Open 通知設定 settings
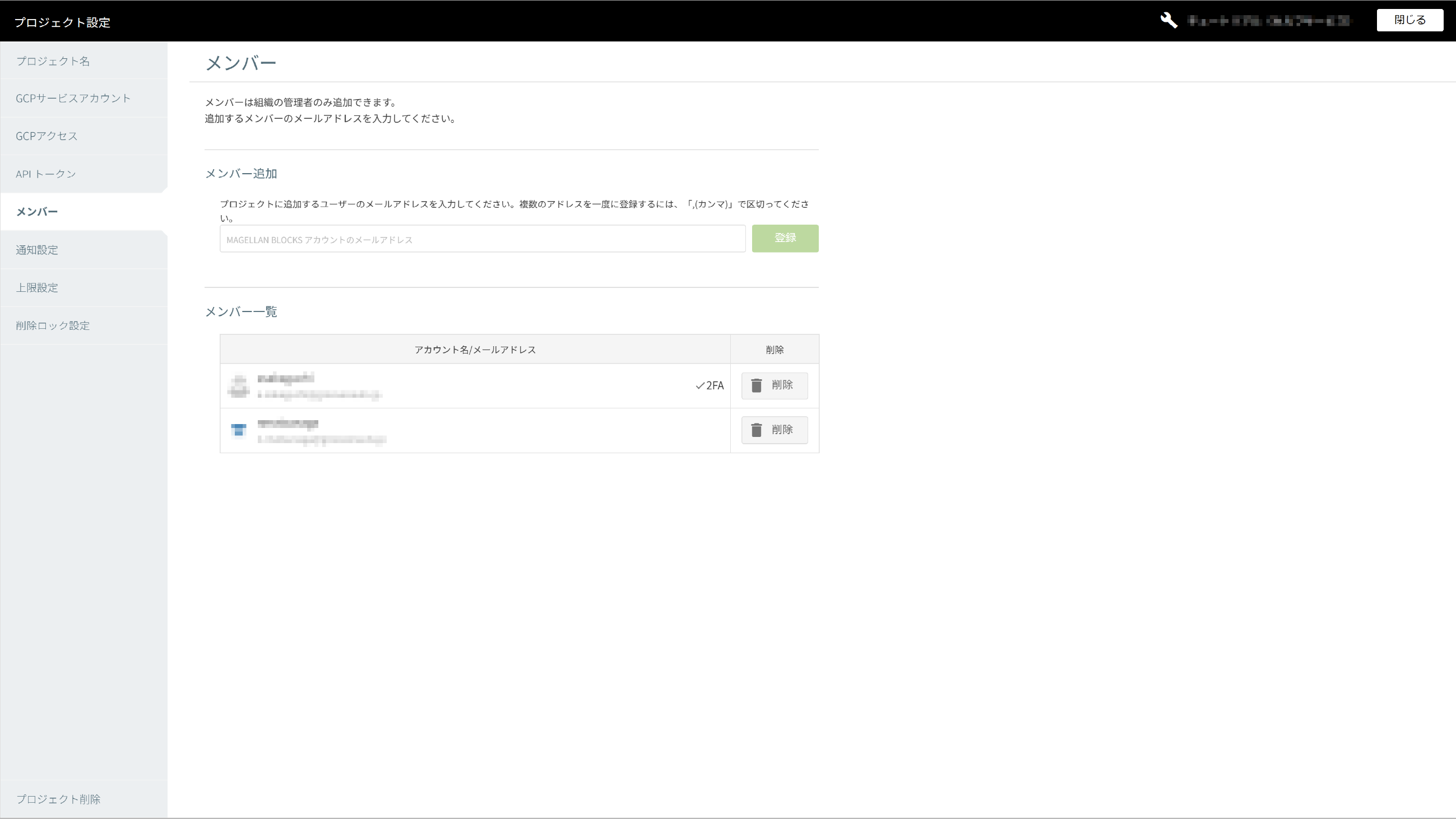 pyautogui.click(x=84, y=250)
